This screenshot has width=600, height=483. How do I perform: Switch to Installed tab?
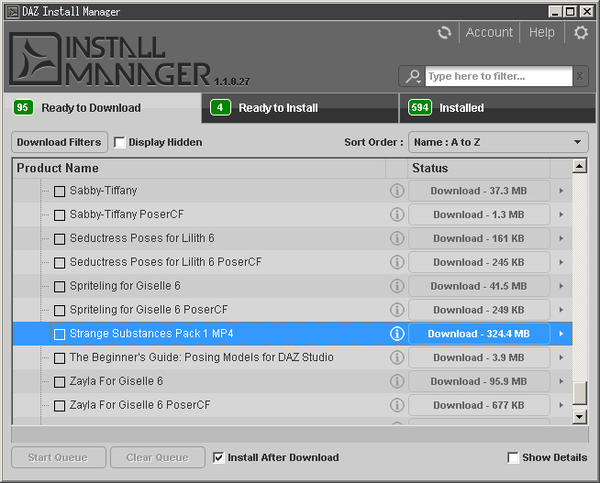click(497, 108)
